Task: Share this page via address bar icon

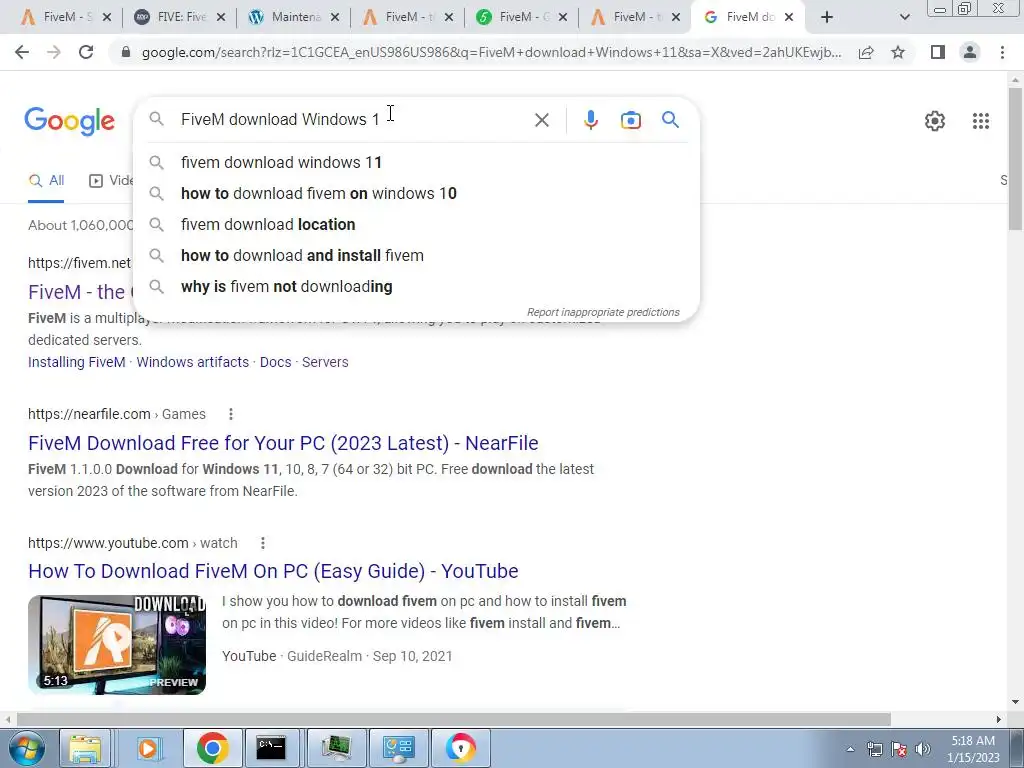Action: click(x=866, y=52)
